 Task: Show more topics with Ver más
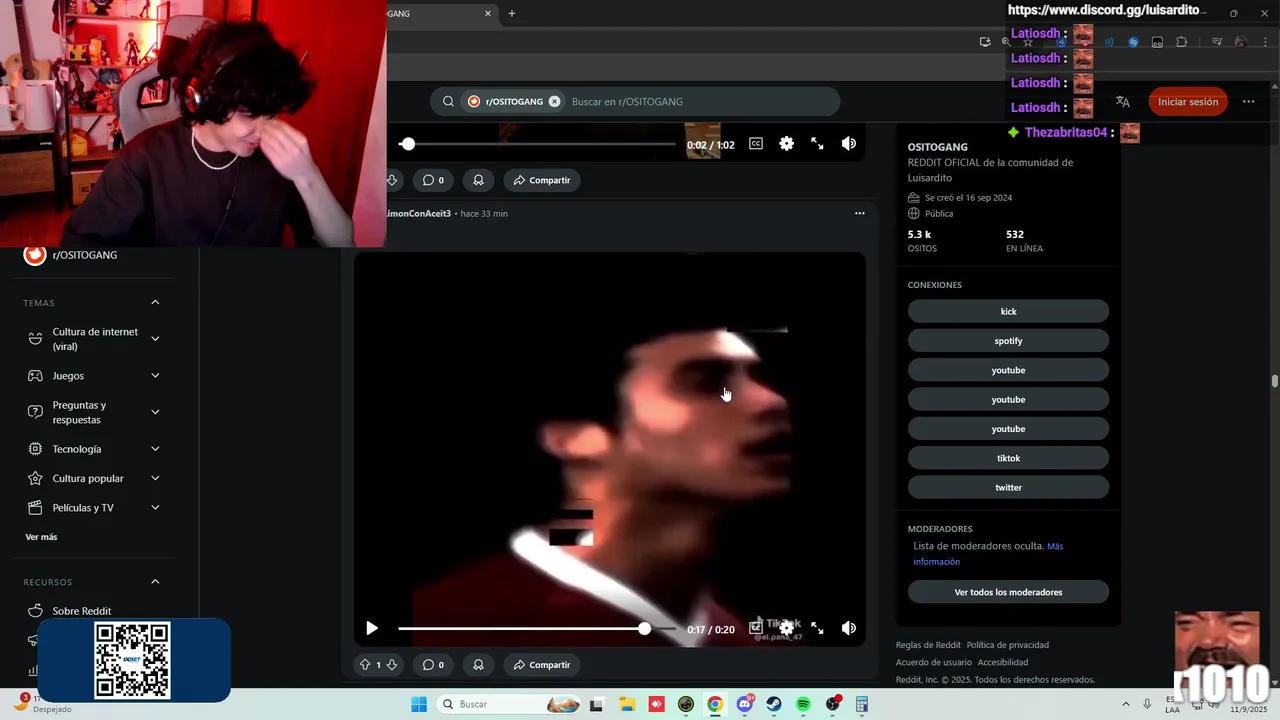[41, 537]
